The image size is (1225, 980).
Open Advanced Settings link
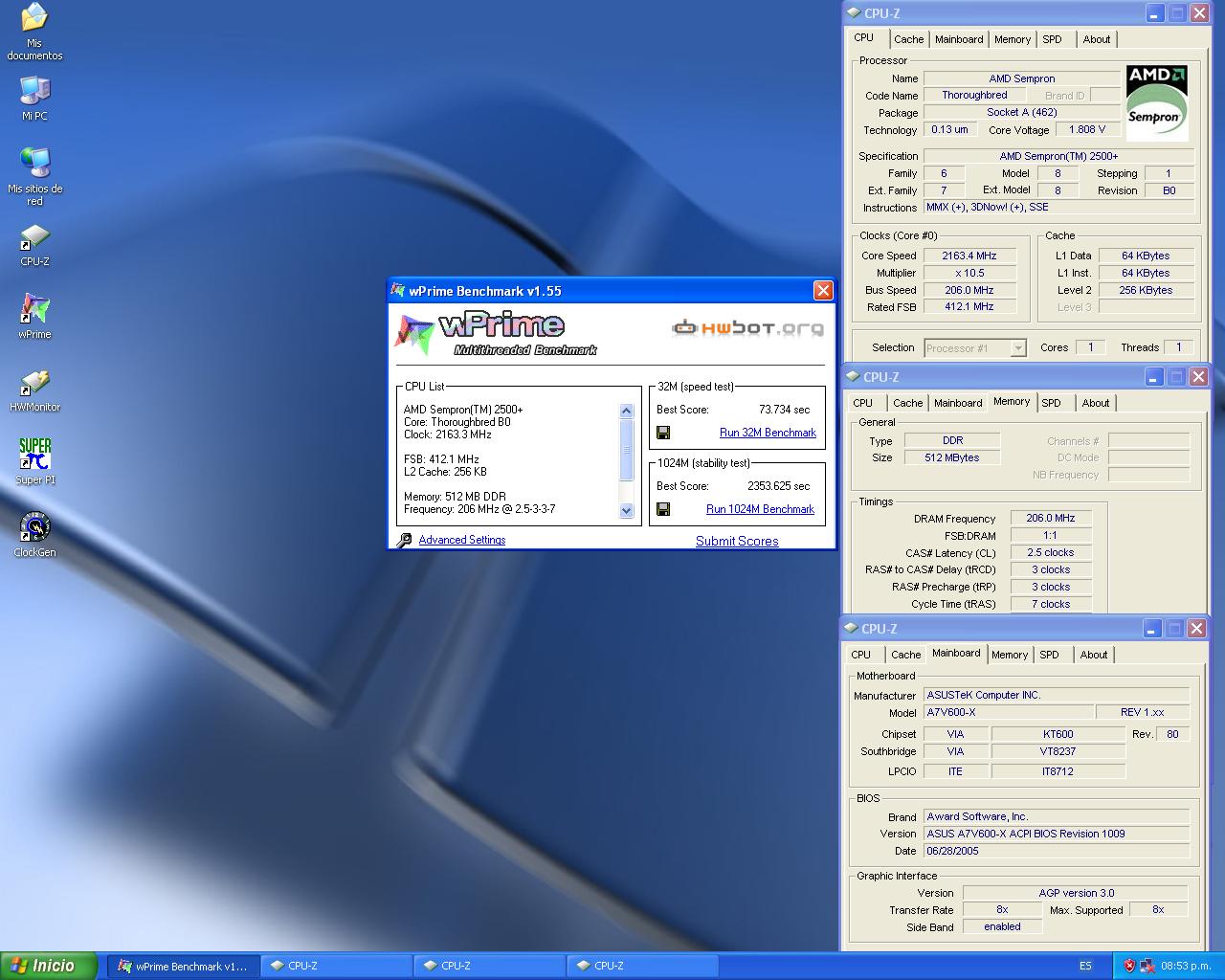(x=461, y=540)
